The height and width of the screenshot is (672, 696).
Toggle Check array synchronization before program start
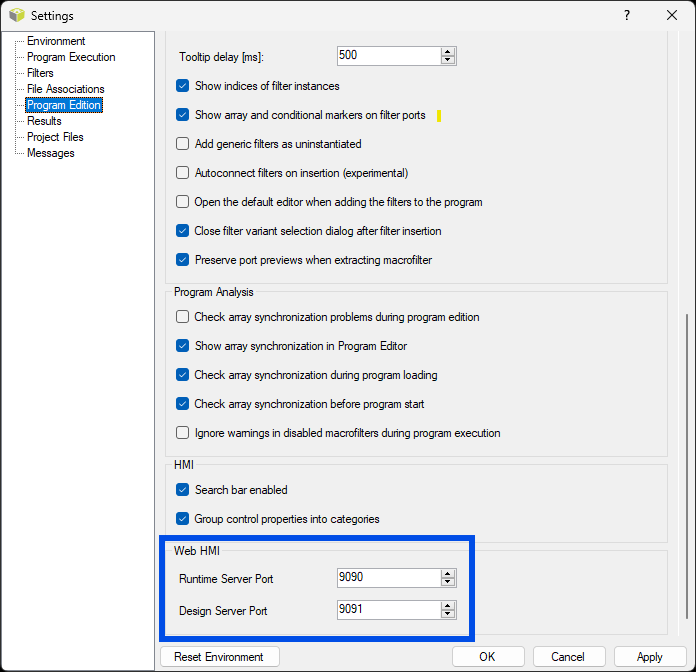tap(182, 404)
